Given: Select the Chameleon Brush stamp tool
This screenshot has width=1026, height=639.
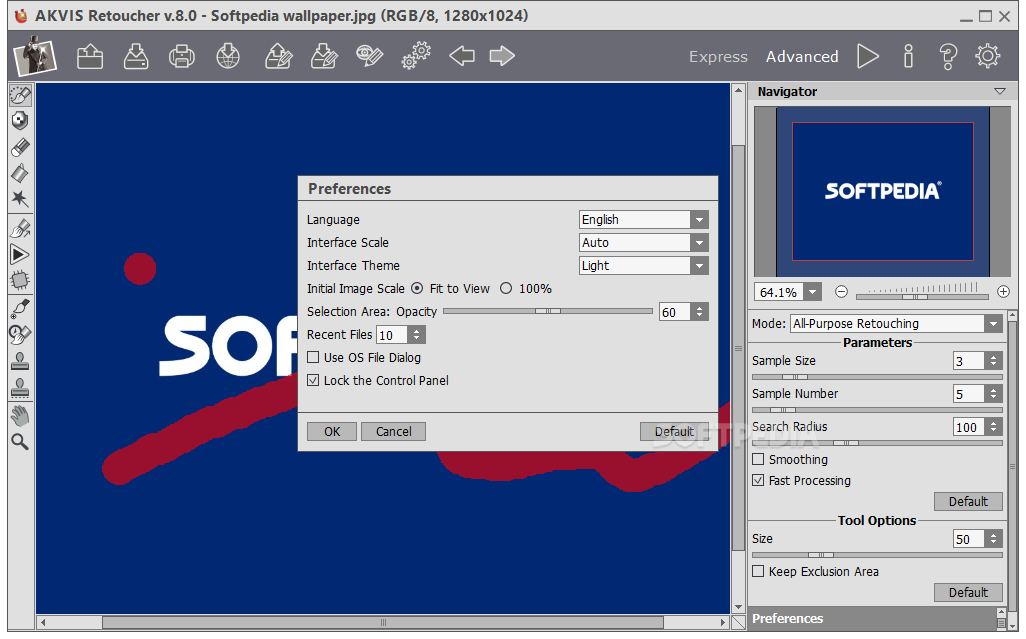Looking at the screenshot, I should [20, 388].
